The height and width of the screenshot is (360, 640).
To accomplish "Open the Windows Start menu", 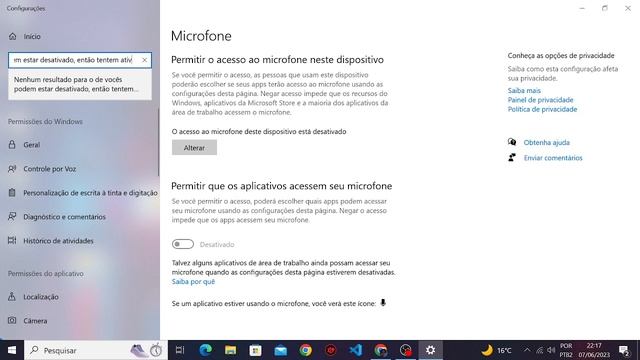I will pos(12,350).
